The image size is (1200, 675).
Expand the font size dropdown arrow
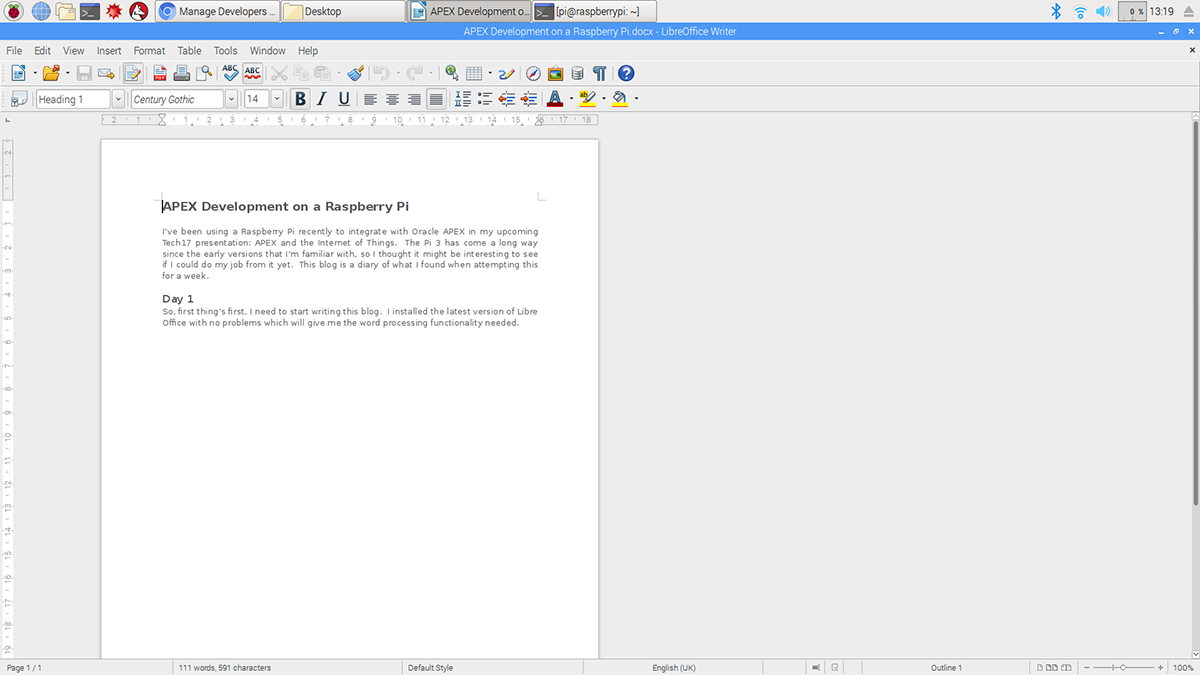[277, 99]
